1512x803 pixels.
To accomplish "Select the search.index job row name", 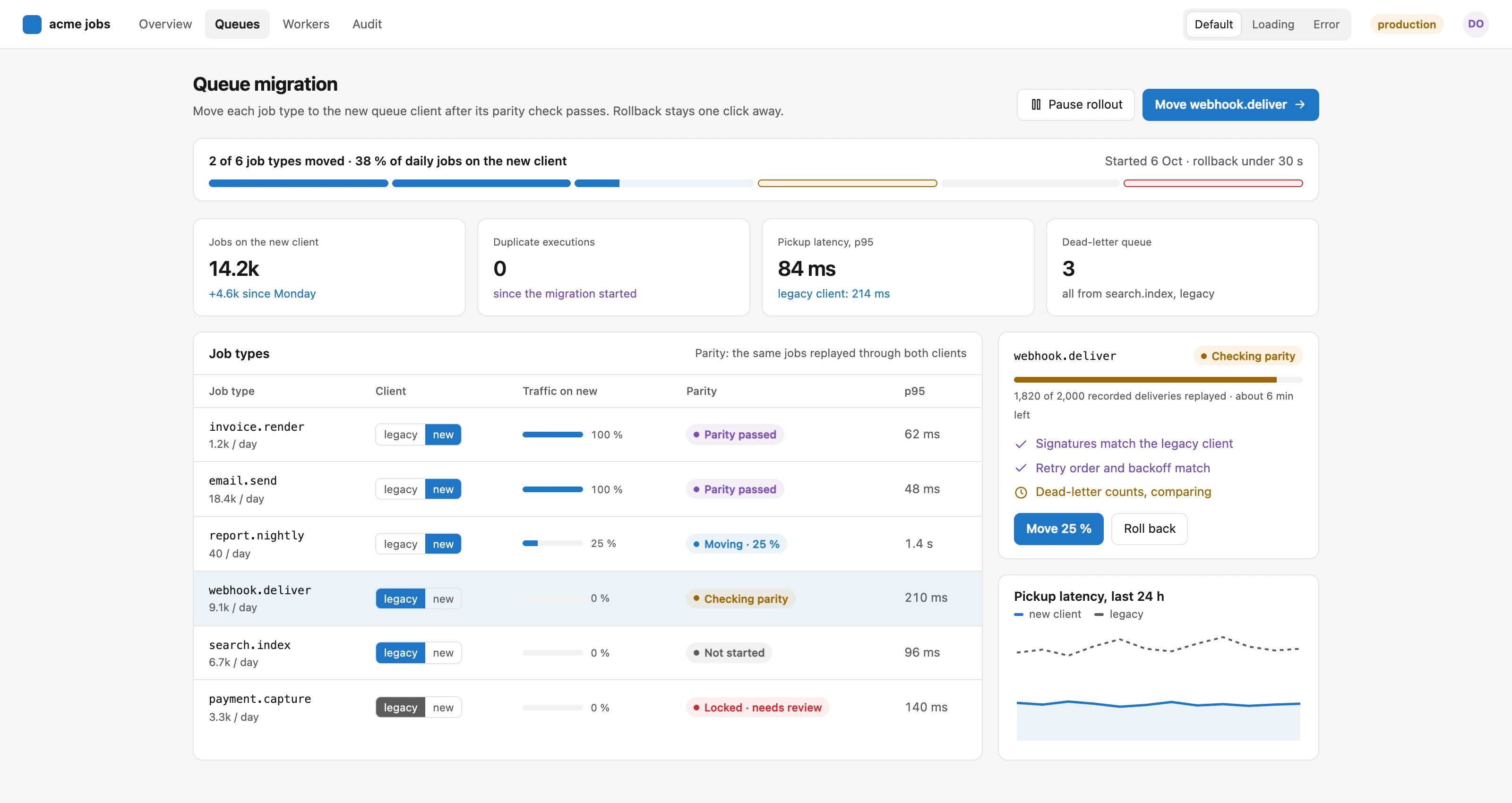I will (x=249, y=644).
